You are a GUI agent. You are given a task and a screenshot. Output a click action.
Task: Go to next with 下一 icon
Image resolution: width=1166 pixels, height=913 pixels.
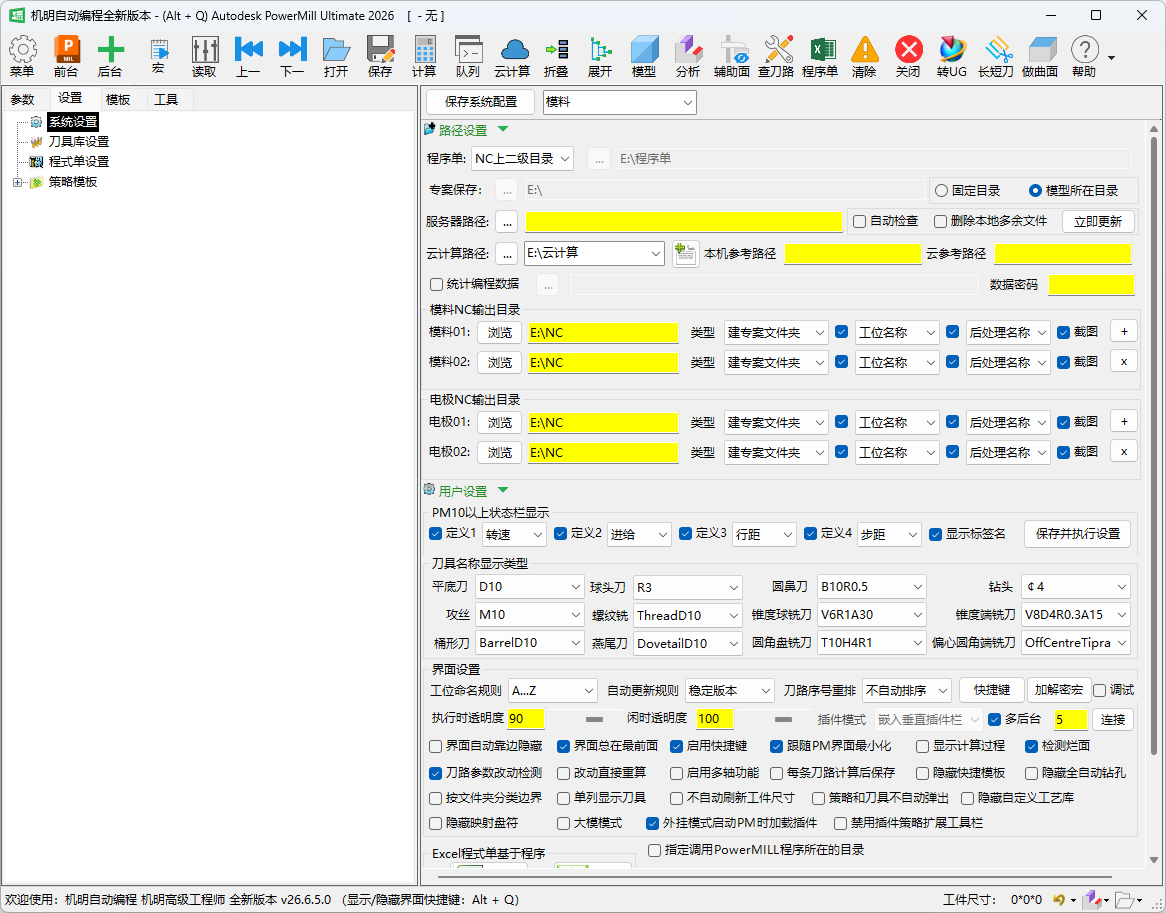pyautogui.click(x=292, y=57)
